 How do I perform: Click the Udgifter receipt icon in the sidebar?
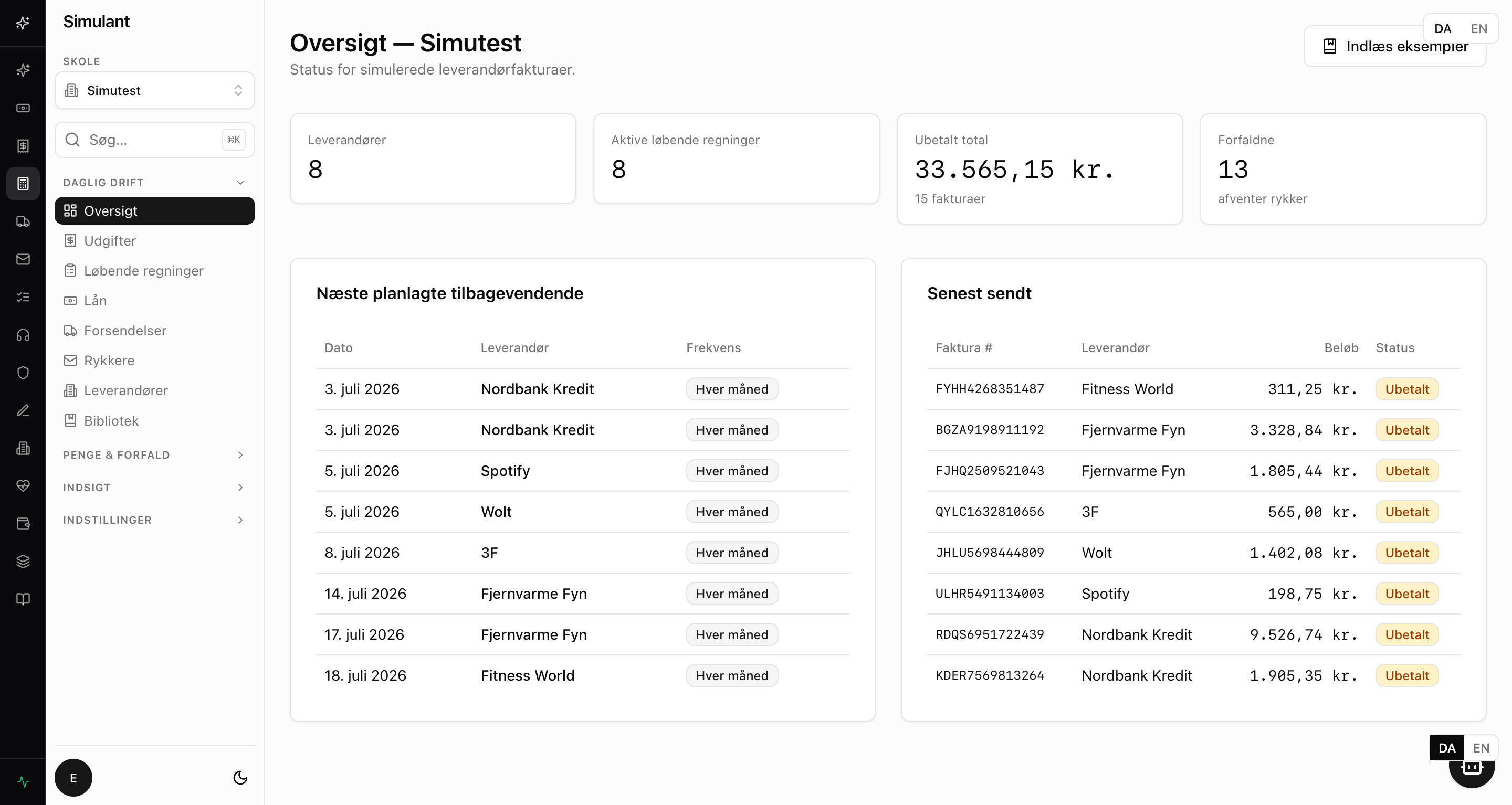click(70, 240)
